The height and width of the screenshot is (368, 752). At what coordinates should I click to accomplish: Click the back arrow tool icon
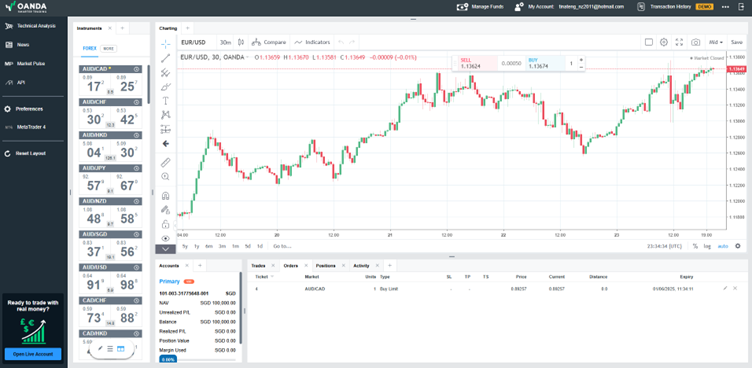tap(165, 143)
